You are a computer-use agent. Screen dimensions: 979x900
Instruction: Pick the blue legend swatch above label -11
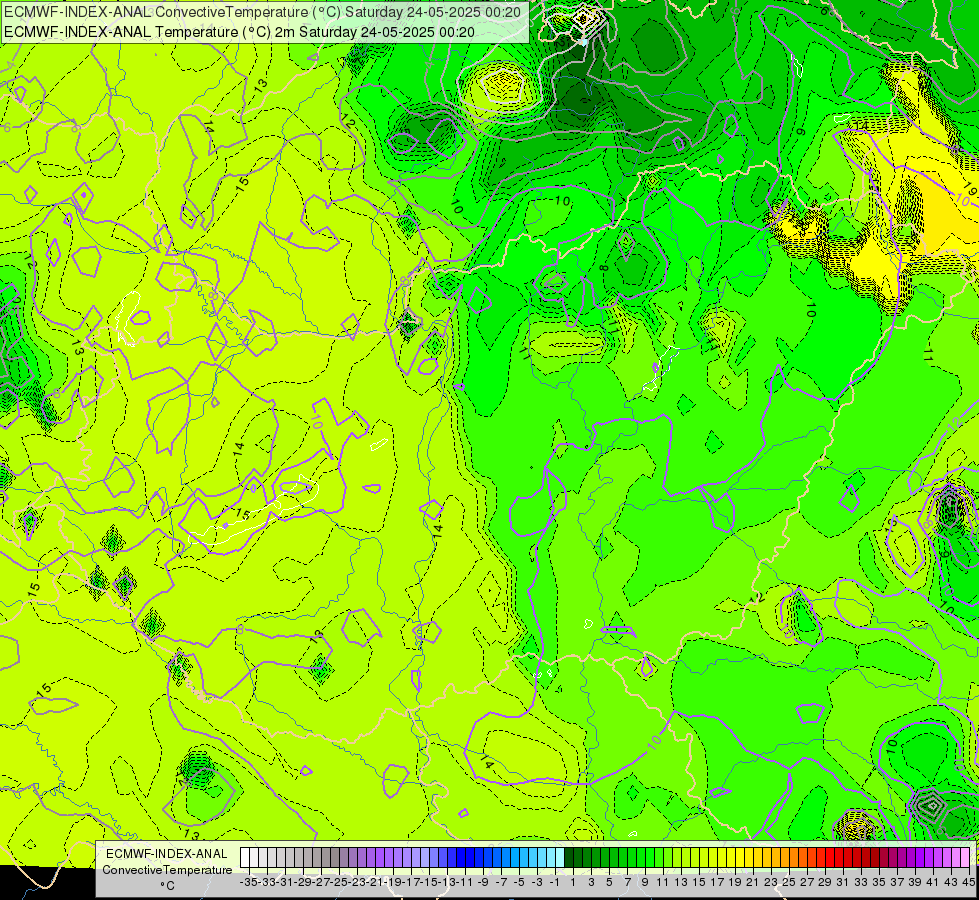pyautogui.click(x=461, y=858)
